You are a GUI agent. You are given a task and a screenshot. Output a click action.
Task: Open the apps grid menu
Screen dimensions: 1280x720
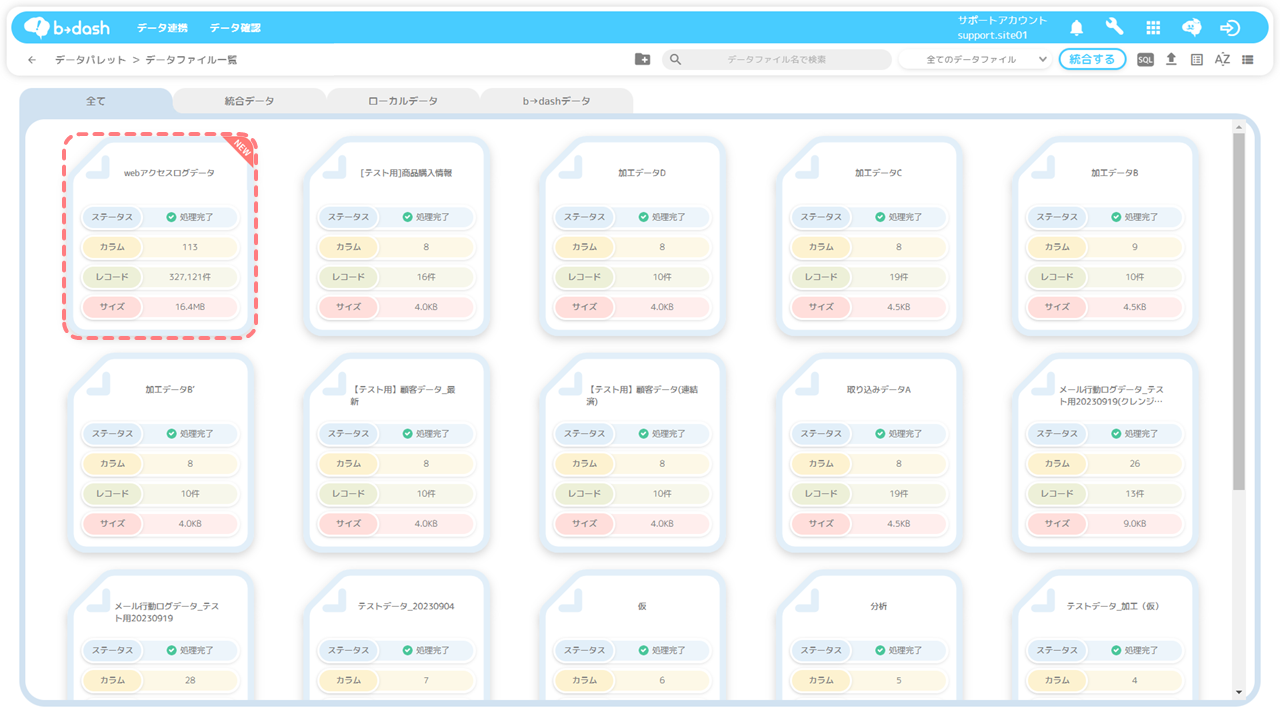click(1153, 28)
